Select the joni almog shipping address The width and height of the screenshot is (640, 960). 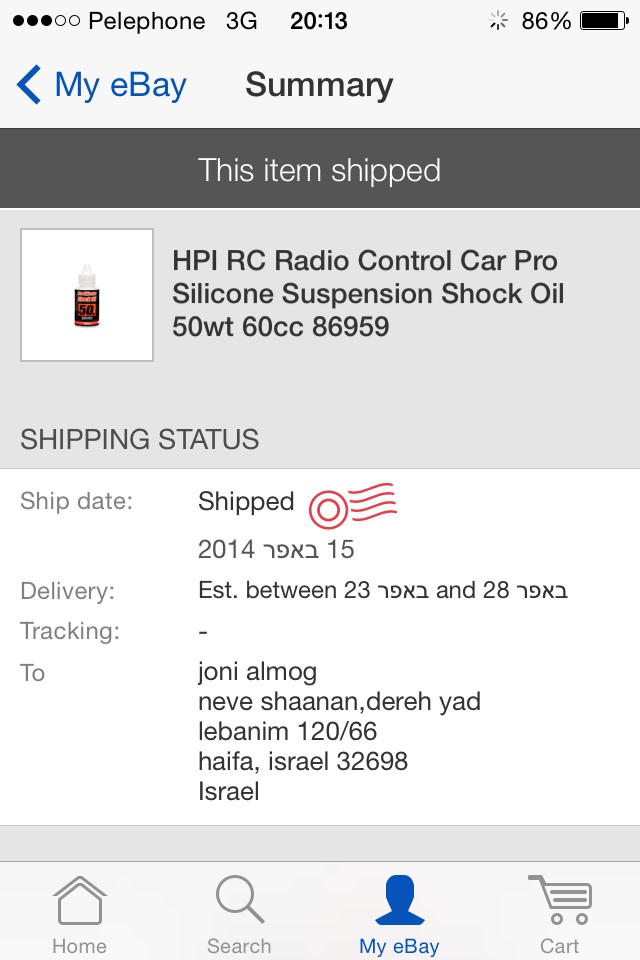point(339,732)
